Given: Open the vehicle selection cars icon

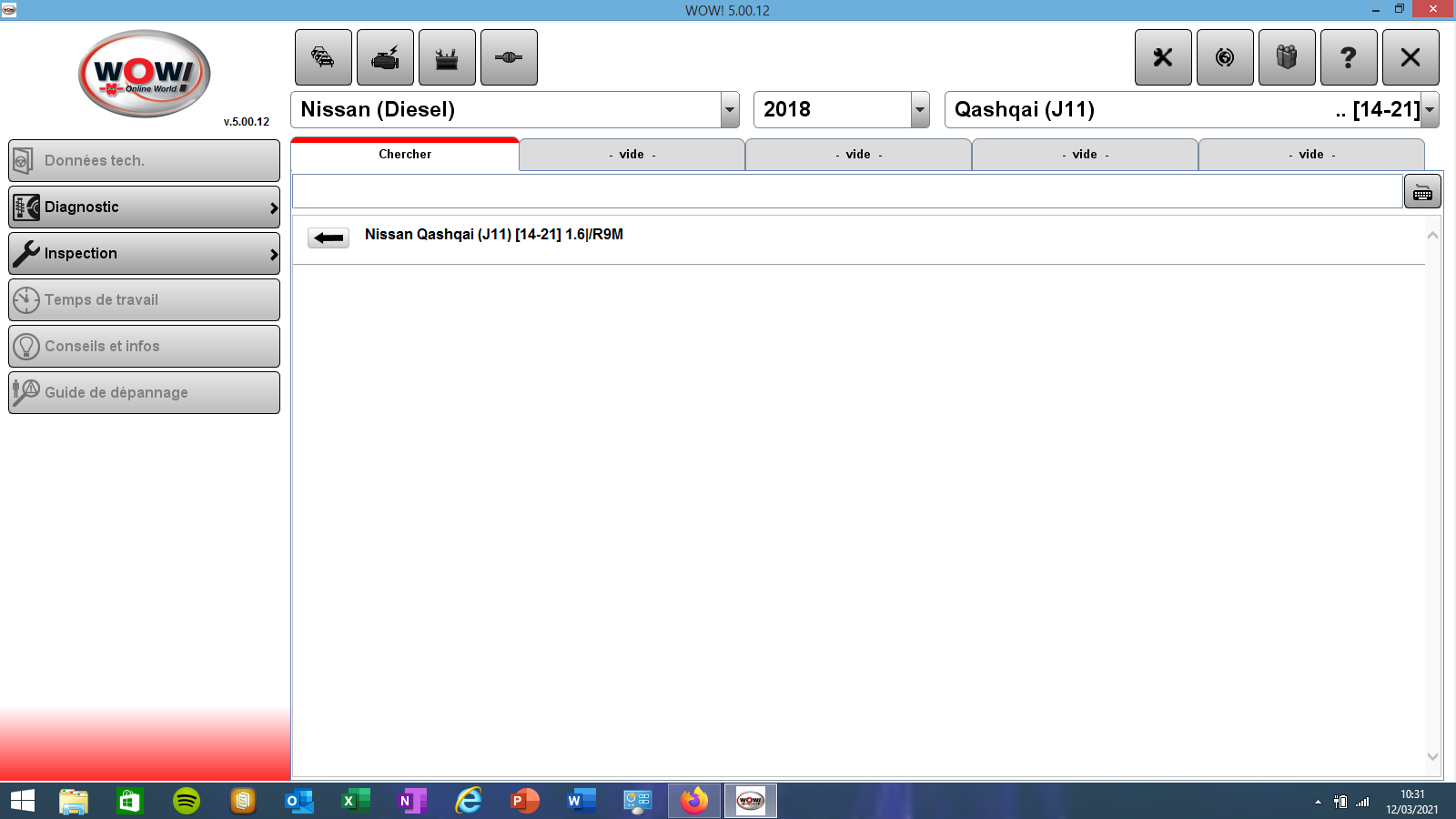Looking at the screenshot, I should tap(323, 57).
